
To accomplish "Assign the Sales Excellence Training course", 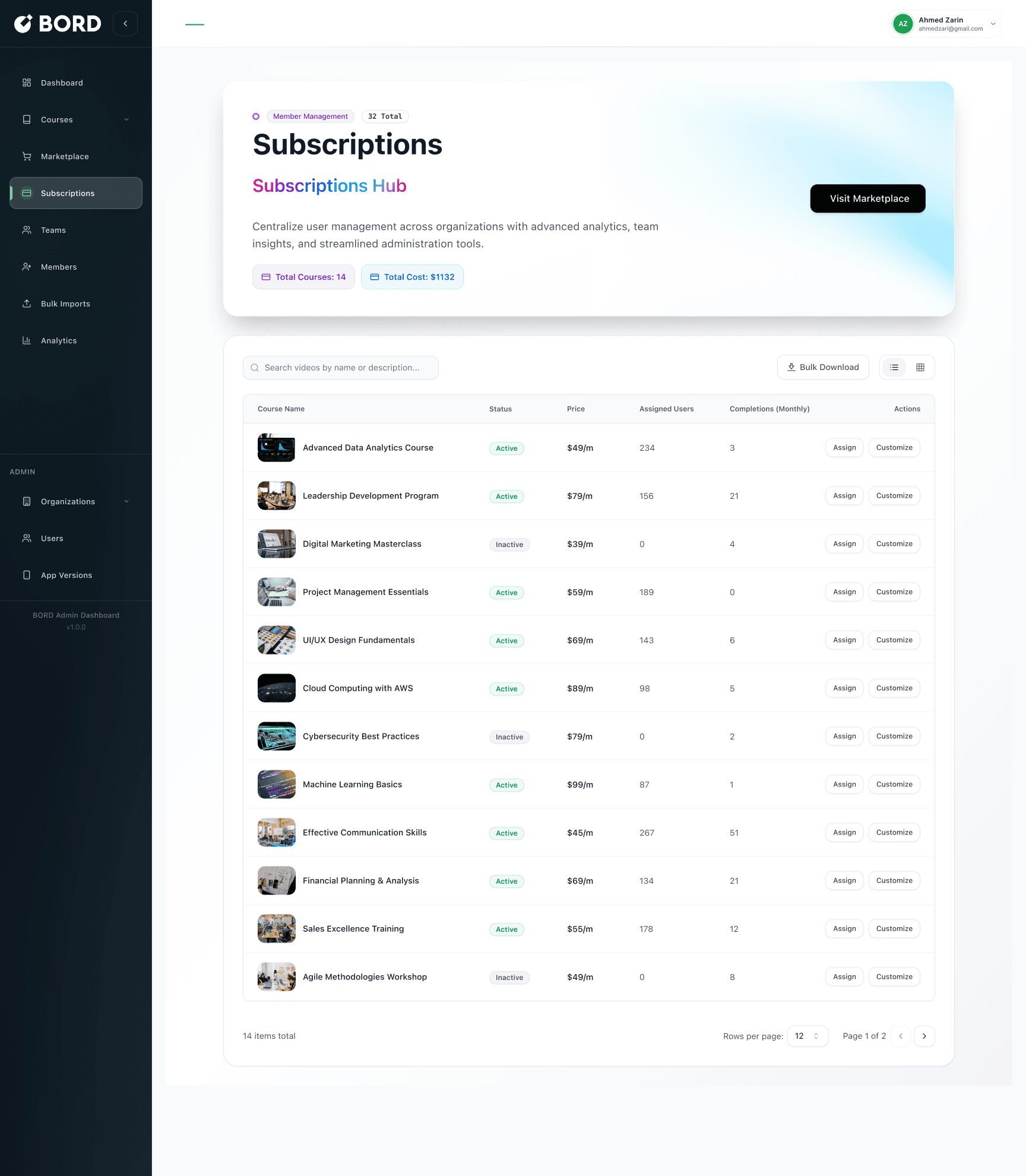I will pos(844,928).
